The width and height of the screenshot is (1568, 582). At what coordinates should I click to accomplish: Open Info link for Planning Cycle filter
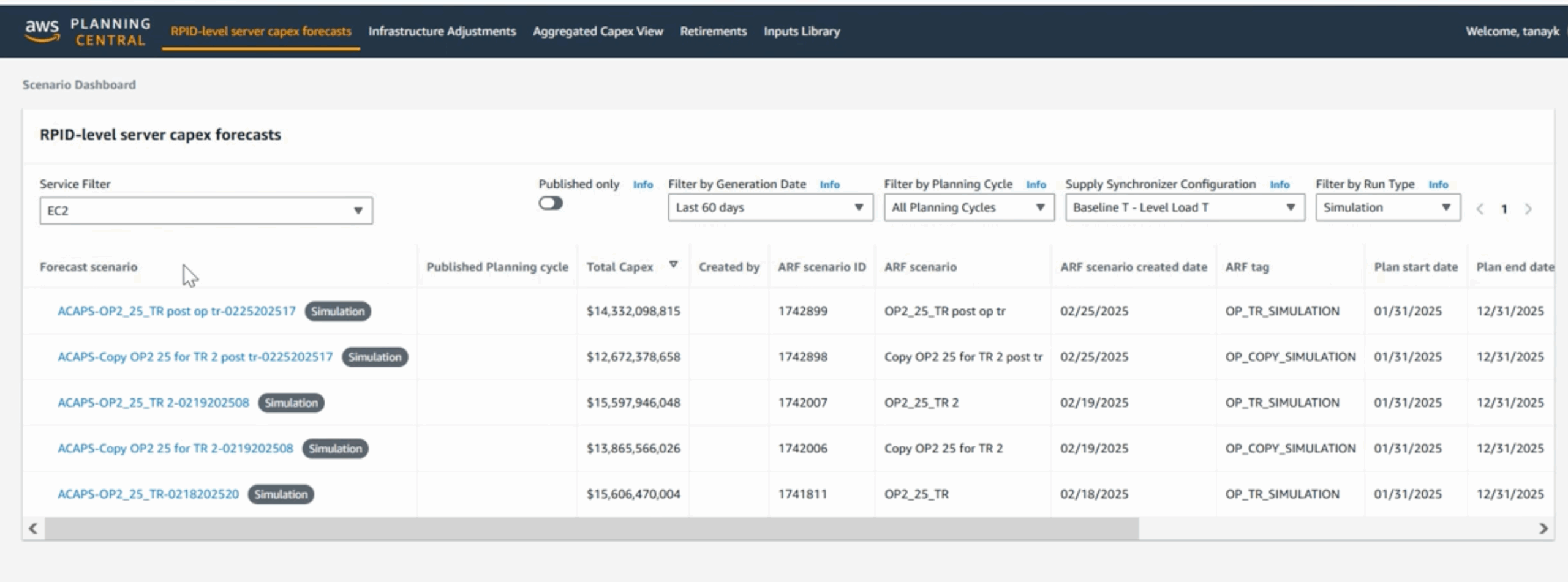pos(1036,184)
